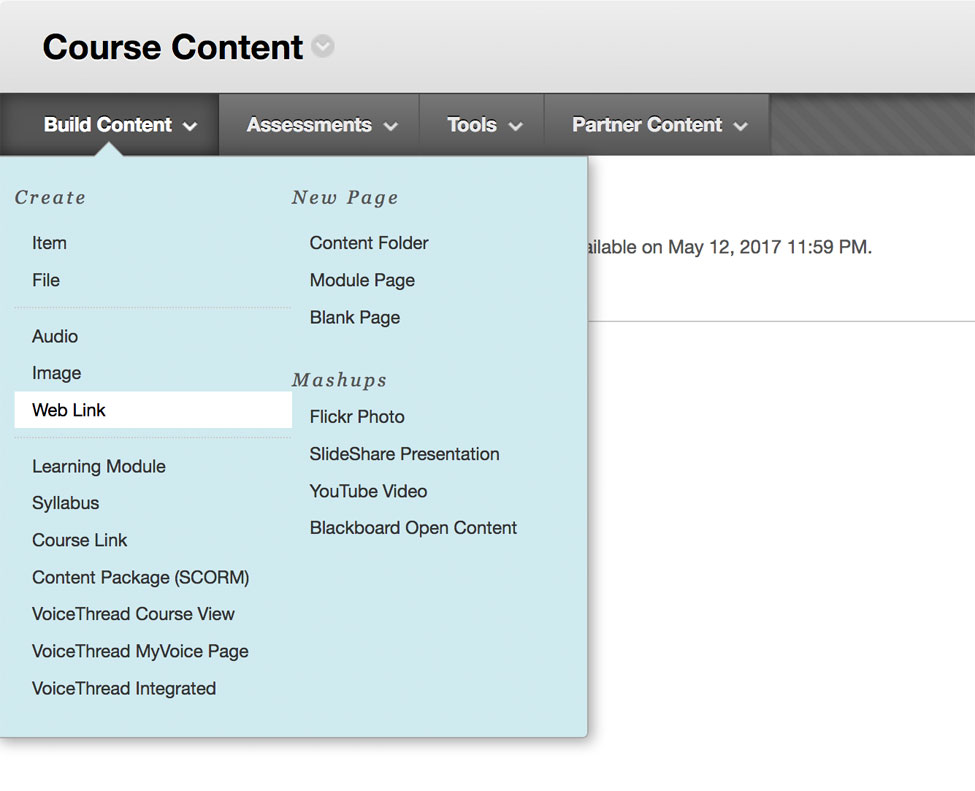Viewport: 975px width, 791px height.
Task: Select Item from the Create list
Action: tap(49, 243)
